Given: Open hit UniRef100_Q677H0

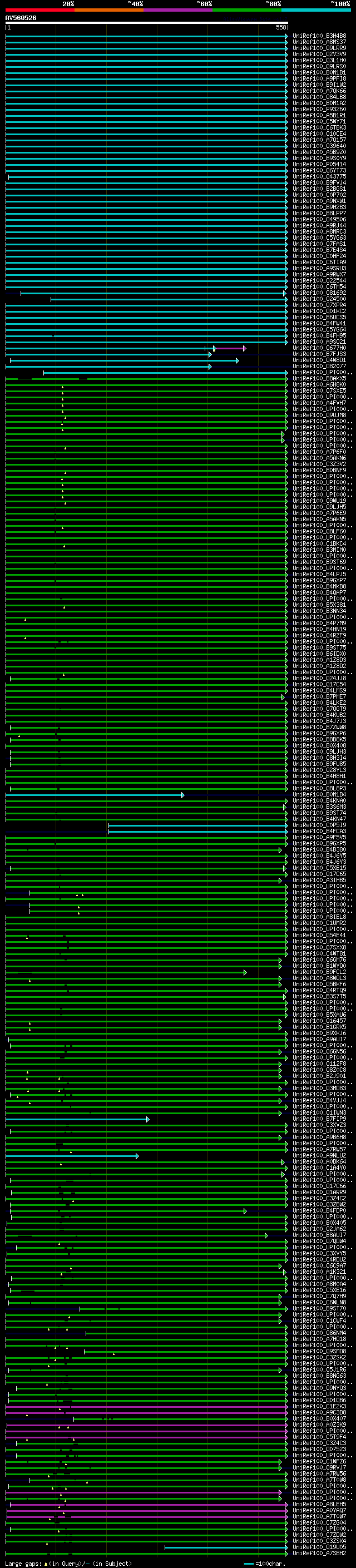Looking at the screenshot, I should [x=319, y=348].
